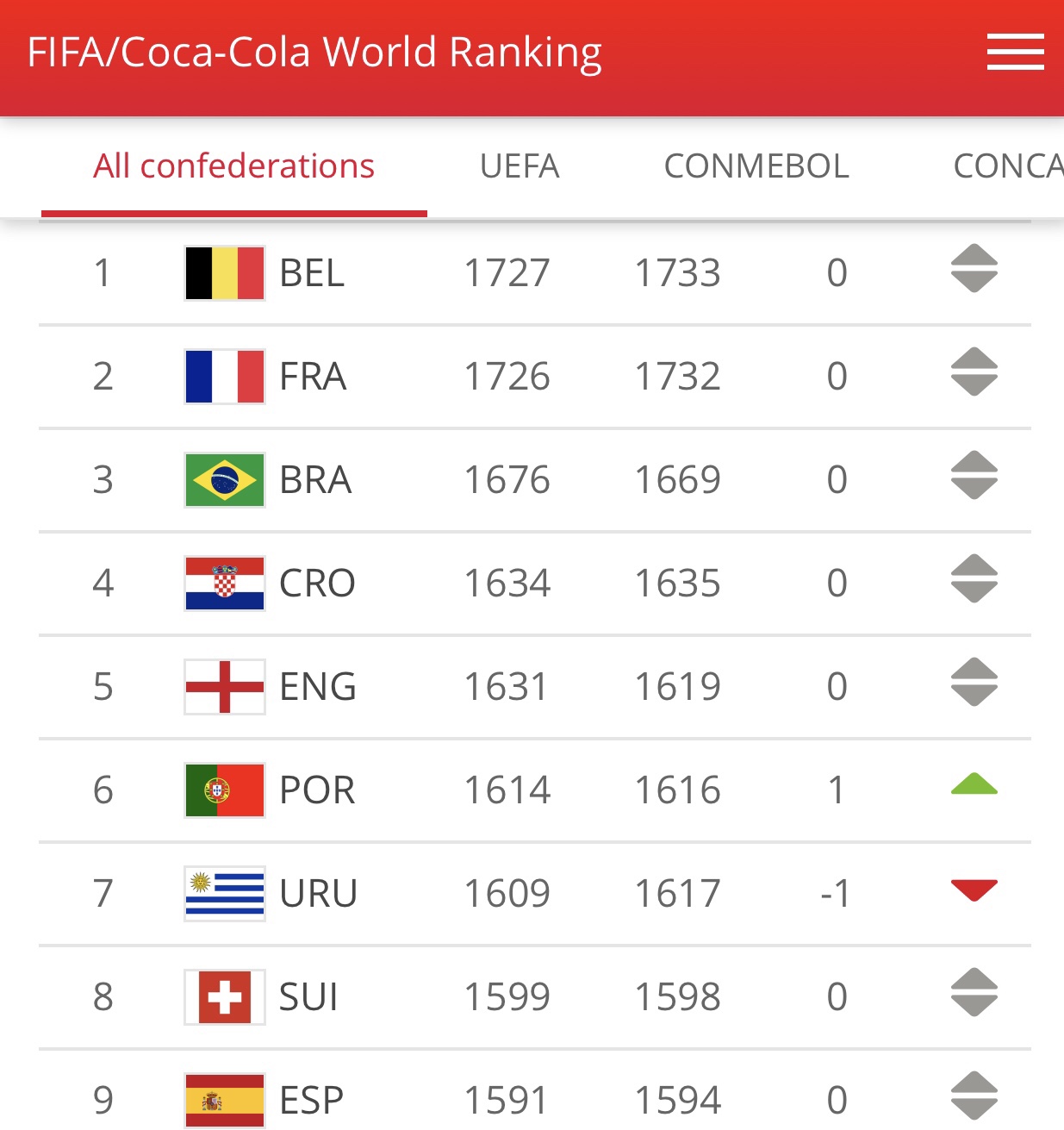The image size is (1064, 1130).
Task: Tap the Brazil flag icon
Action: [x=225, y=480]
